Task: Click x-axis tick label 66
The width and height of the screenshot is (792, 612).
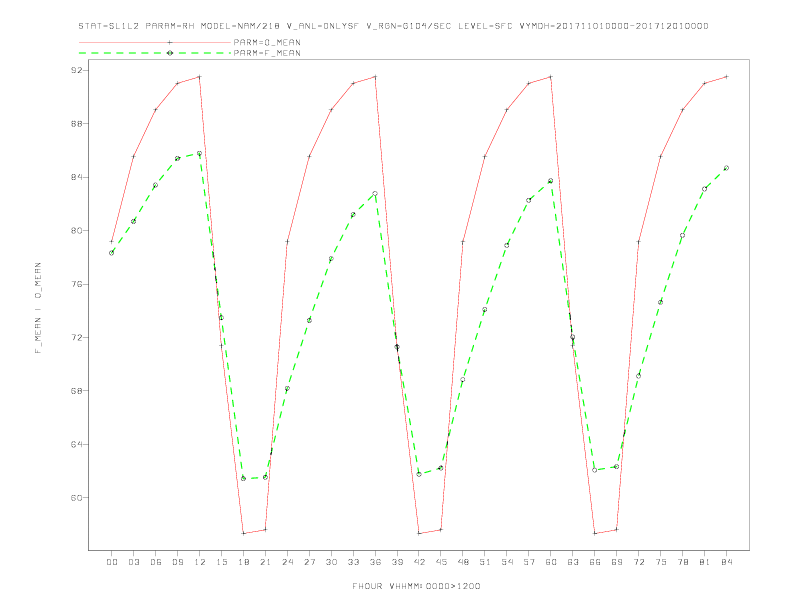Action: (x=595, y=562)
